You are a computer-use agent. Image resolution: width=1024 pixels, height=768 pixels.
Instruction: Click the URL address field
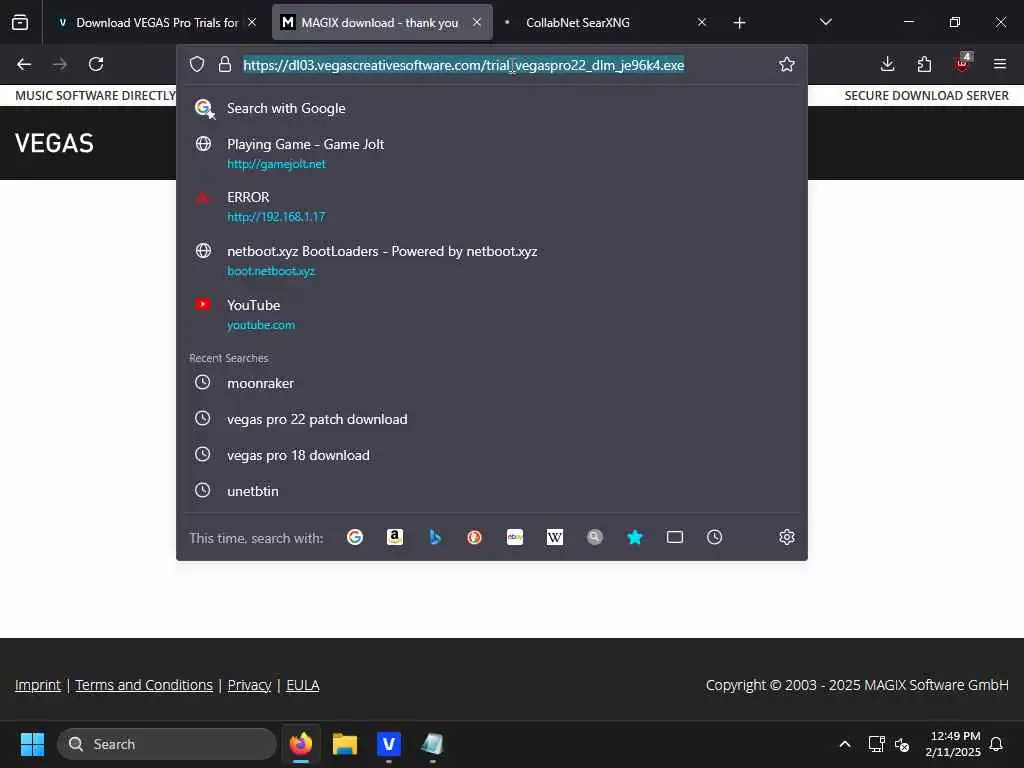[x=491, y=65]
